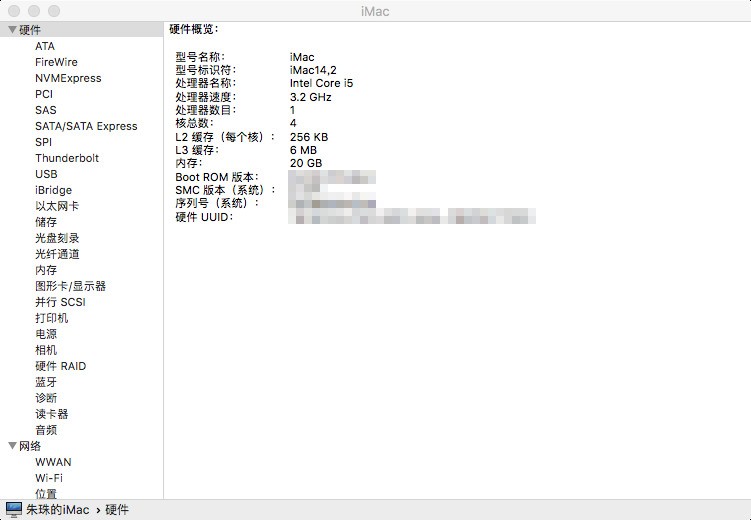Open 并行 SCSI in the sidebar
751x520 pixels.
60,302
